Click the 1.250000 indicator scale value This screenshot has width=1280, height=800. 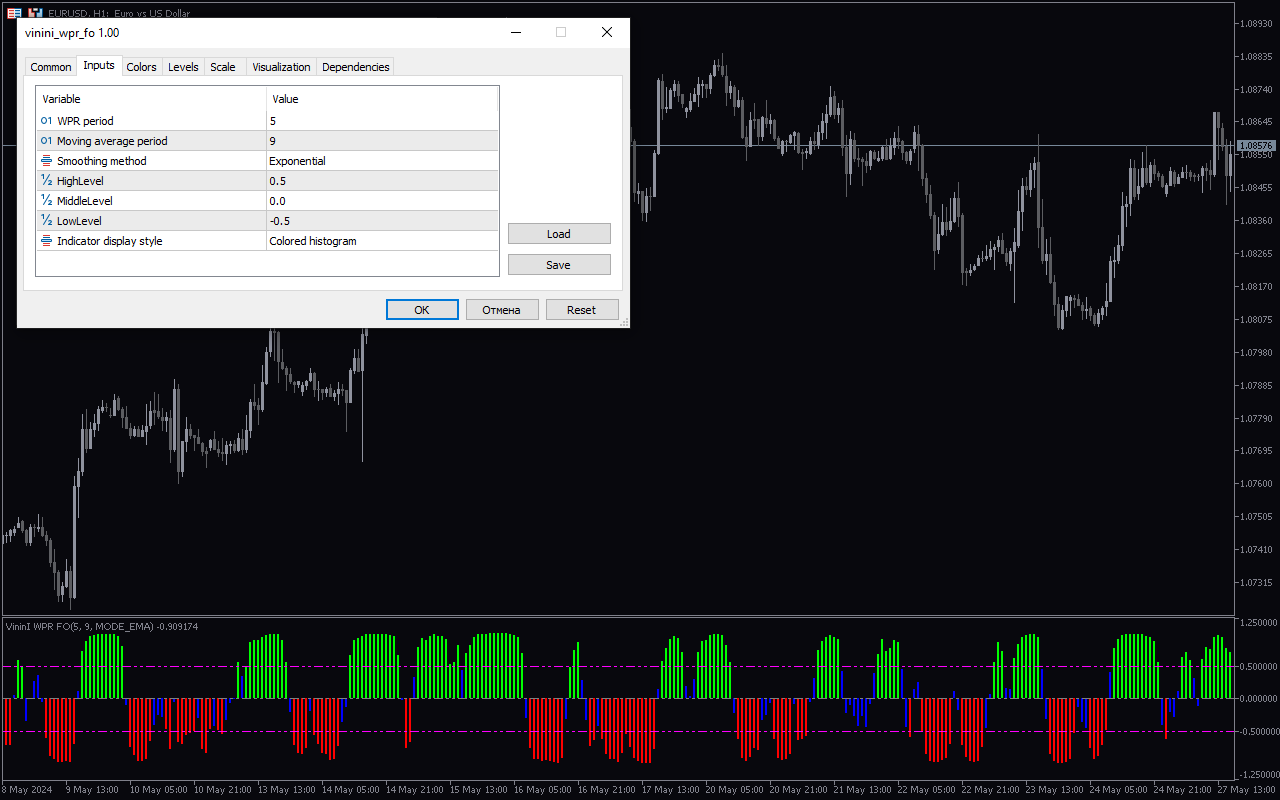(1257, 622)
